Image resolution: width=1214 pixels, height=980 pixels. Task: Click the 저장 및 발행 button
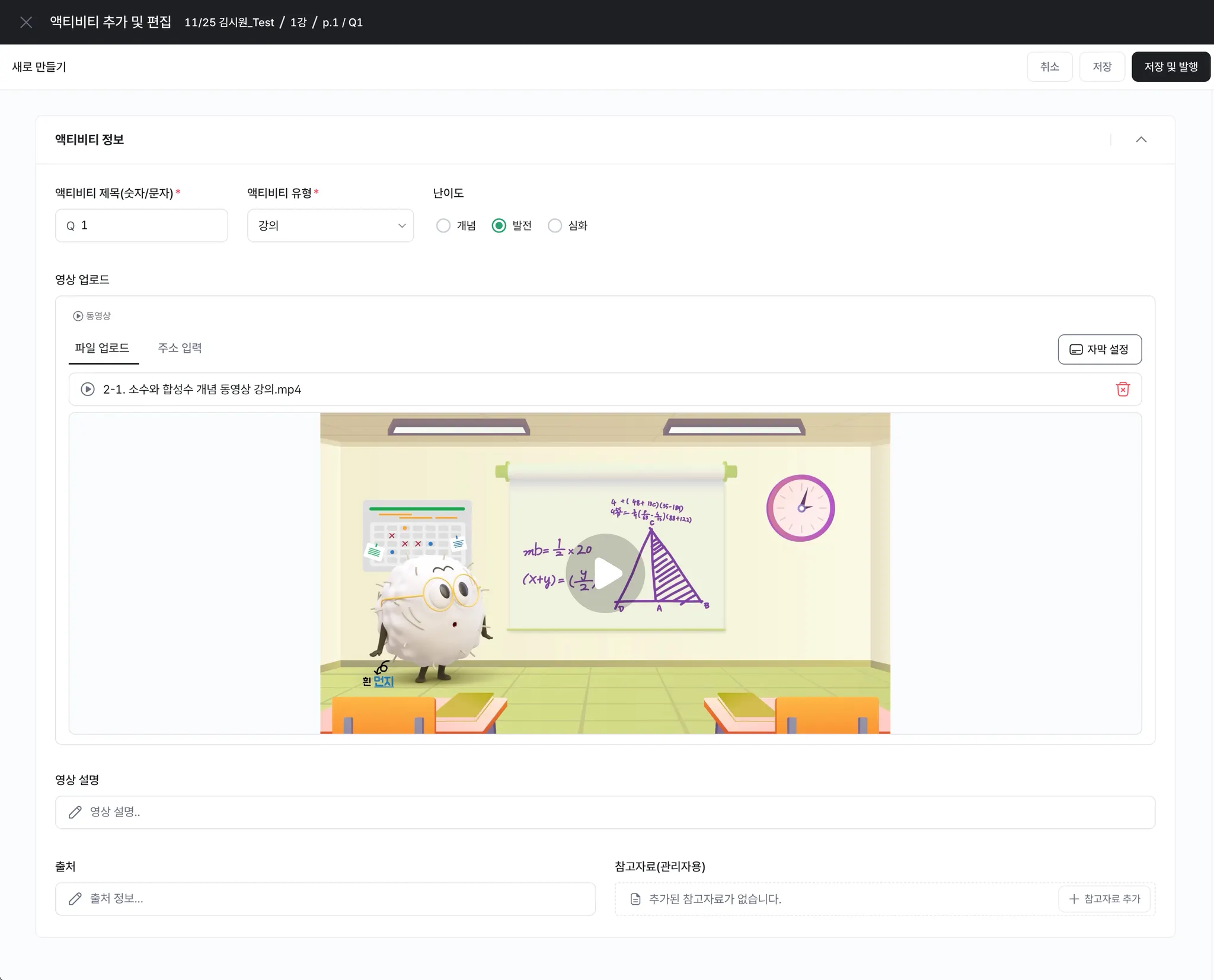coord(1170,66)
